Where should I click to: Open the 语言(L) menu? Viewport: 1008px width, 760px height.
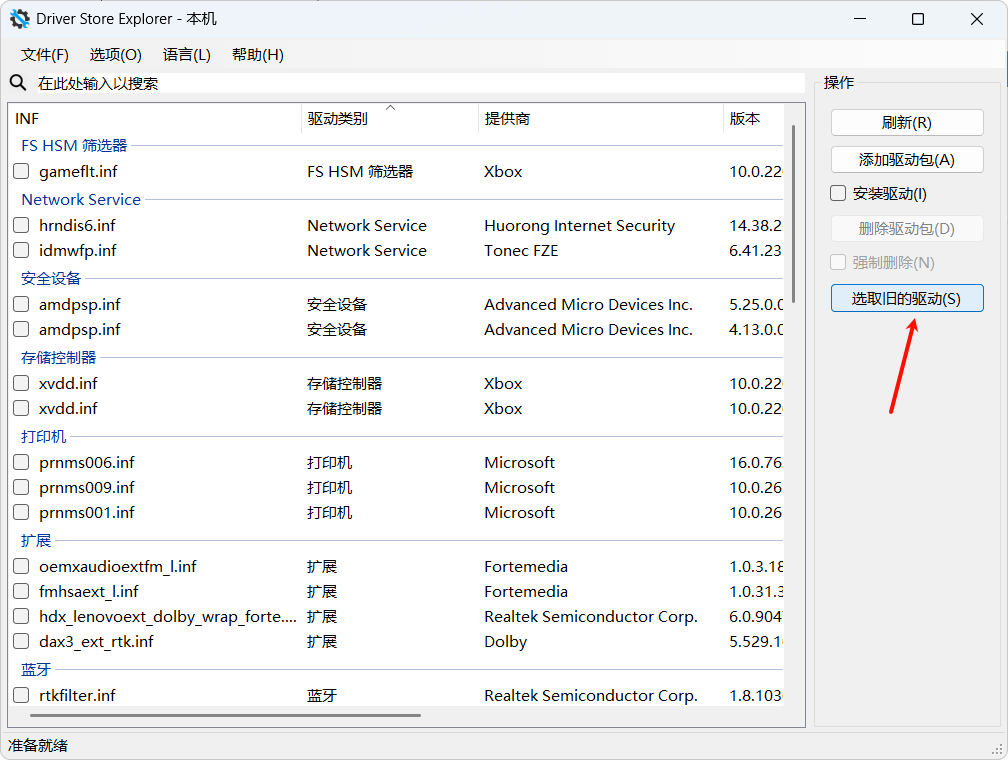coord(187,55)
